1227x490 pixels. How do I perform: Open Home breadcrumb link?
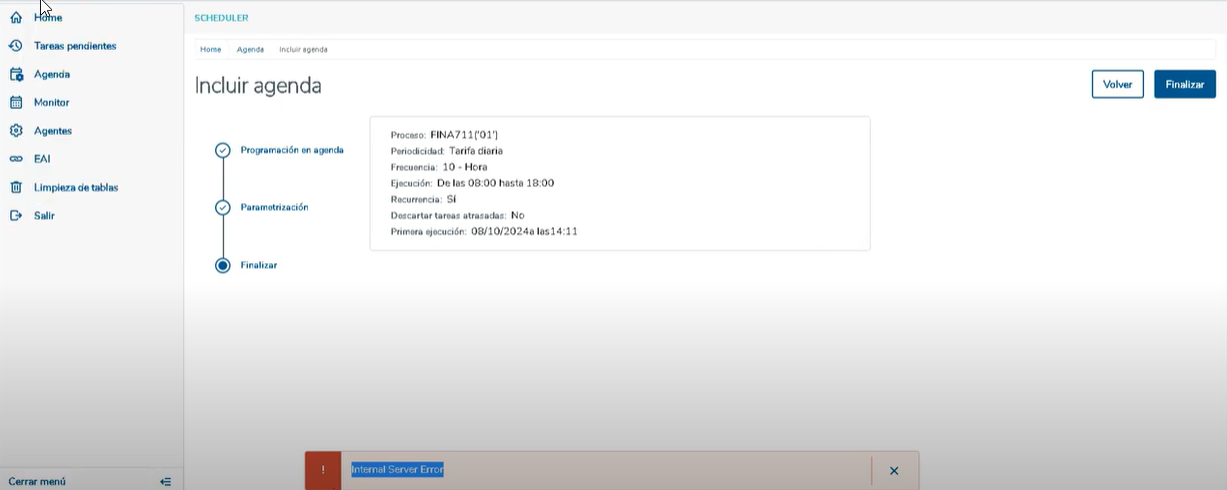click(x=210, y=49)
